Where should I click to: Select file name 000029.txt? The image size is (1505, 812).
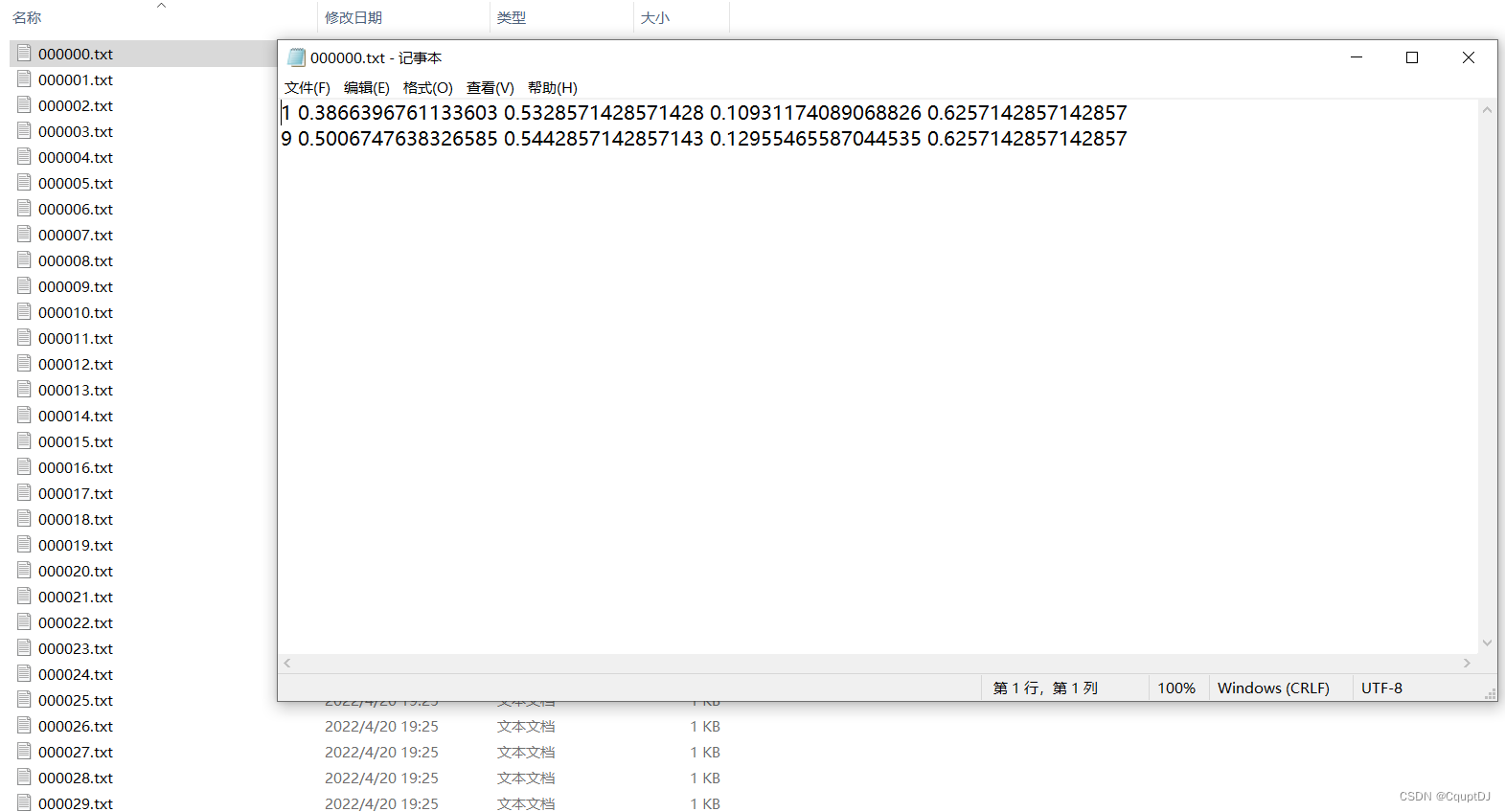coord(76,803)
